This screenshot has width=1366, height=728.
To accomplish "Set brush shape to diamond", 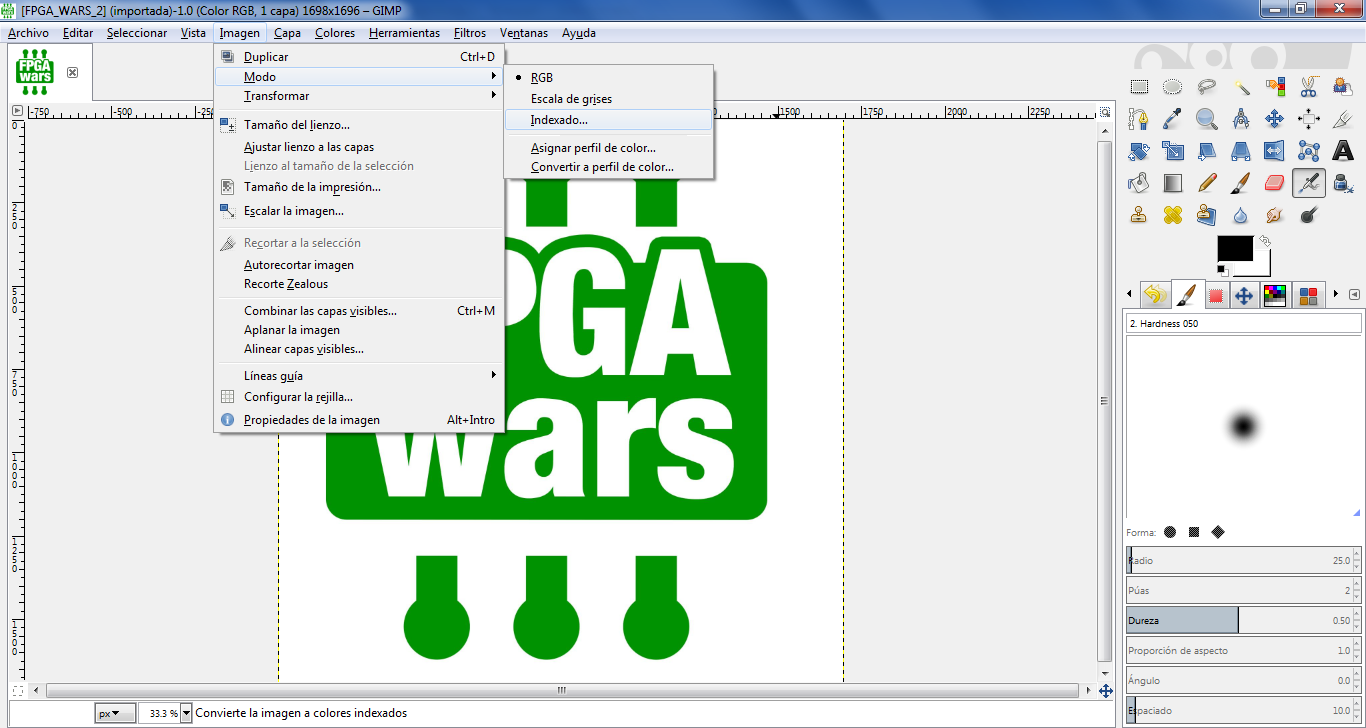I will point(1218,532).
